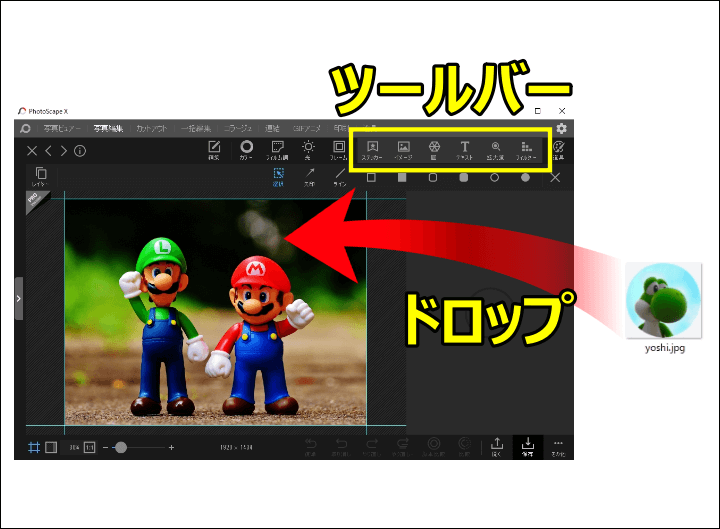Select the ライン (Line) drawing tool

[x=340, y=177]
